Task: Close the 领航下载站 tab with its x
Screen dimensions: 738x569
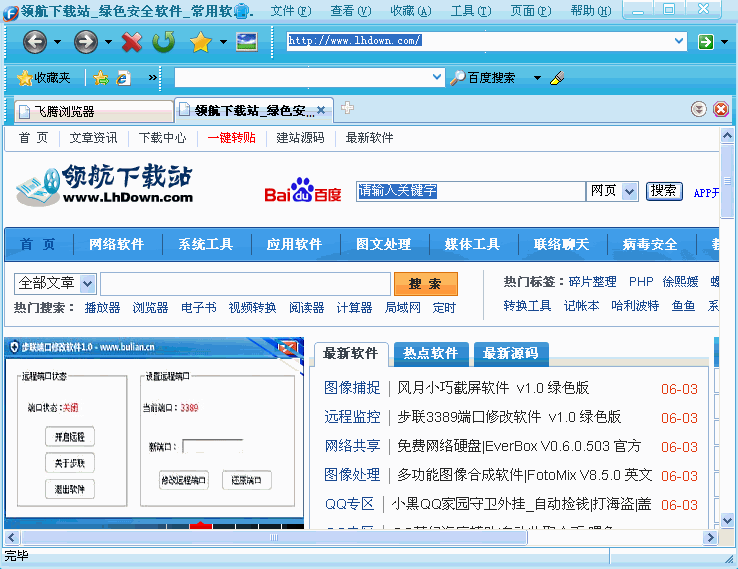Action: coord(321,110)
